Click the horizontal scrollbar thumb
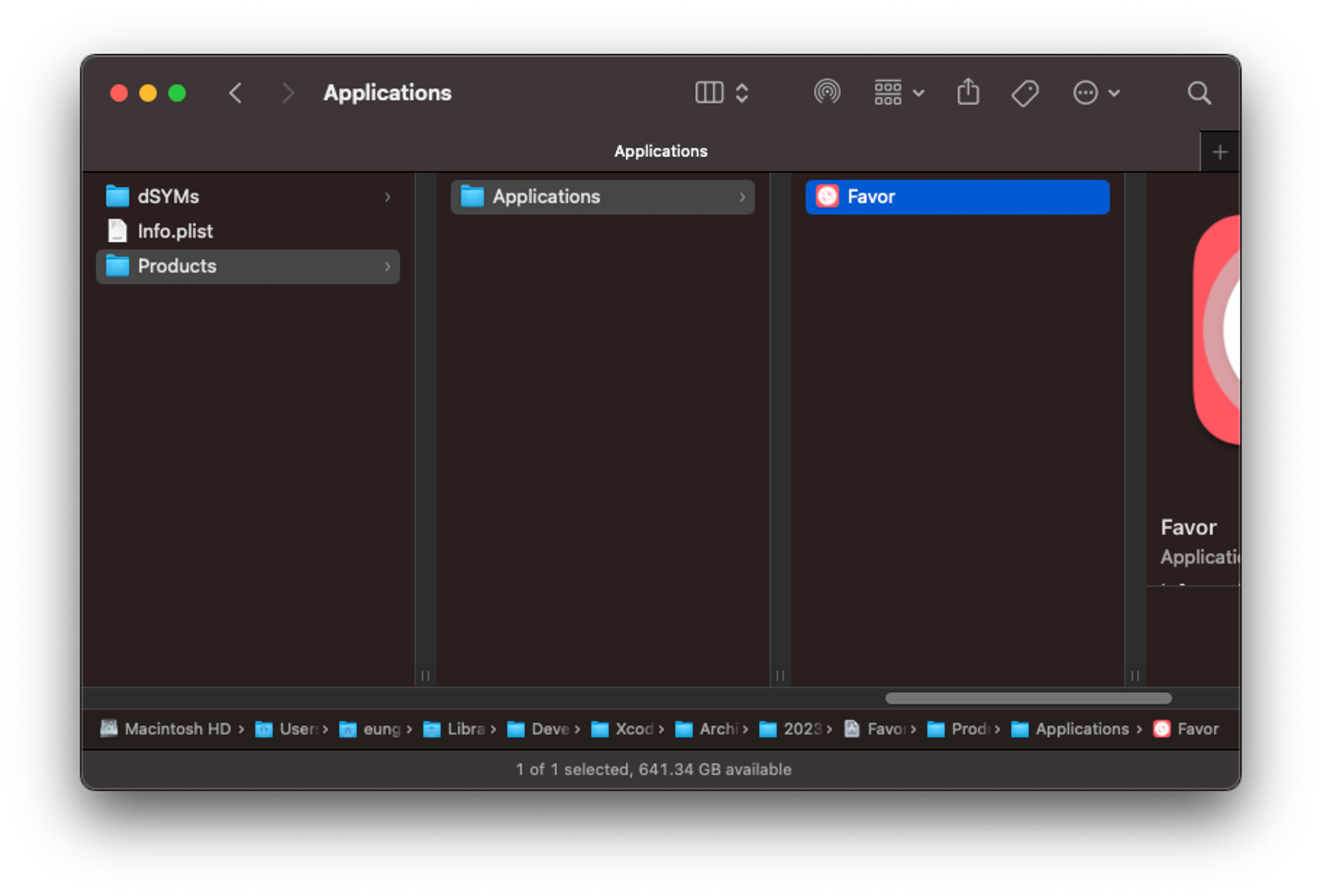 [1028, 699]
